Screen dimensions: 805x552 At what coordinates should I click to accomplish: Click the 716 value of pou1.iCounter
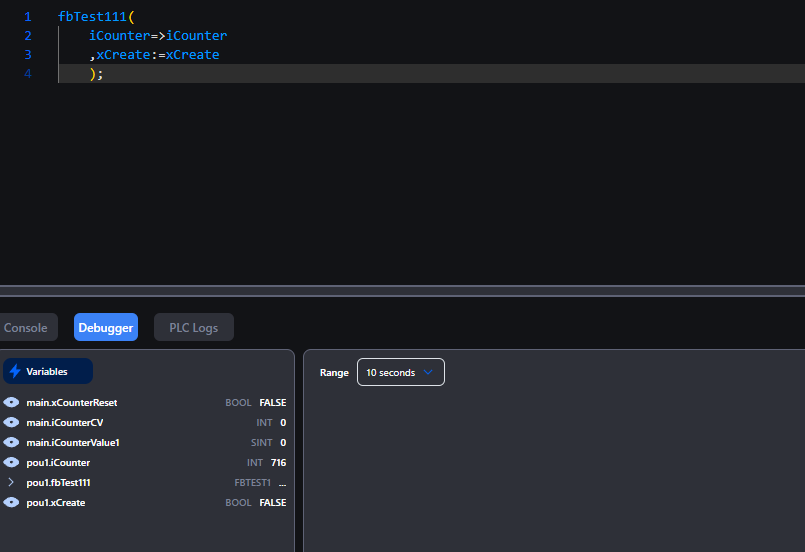click(x=278, y=462)
